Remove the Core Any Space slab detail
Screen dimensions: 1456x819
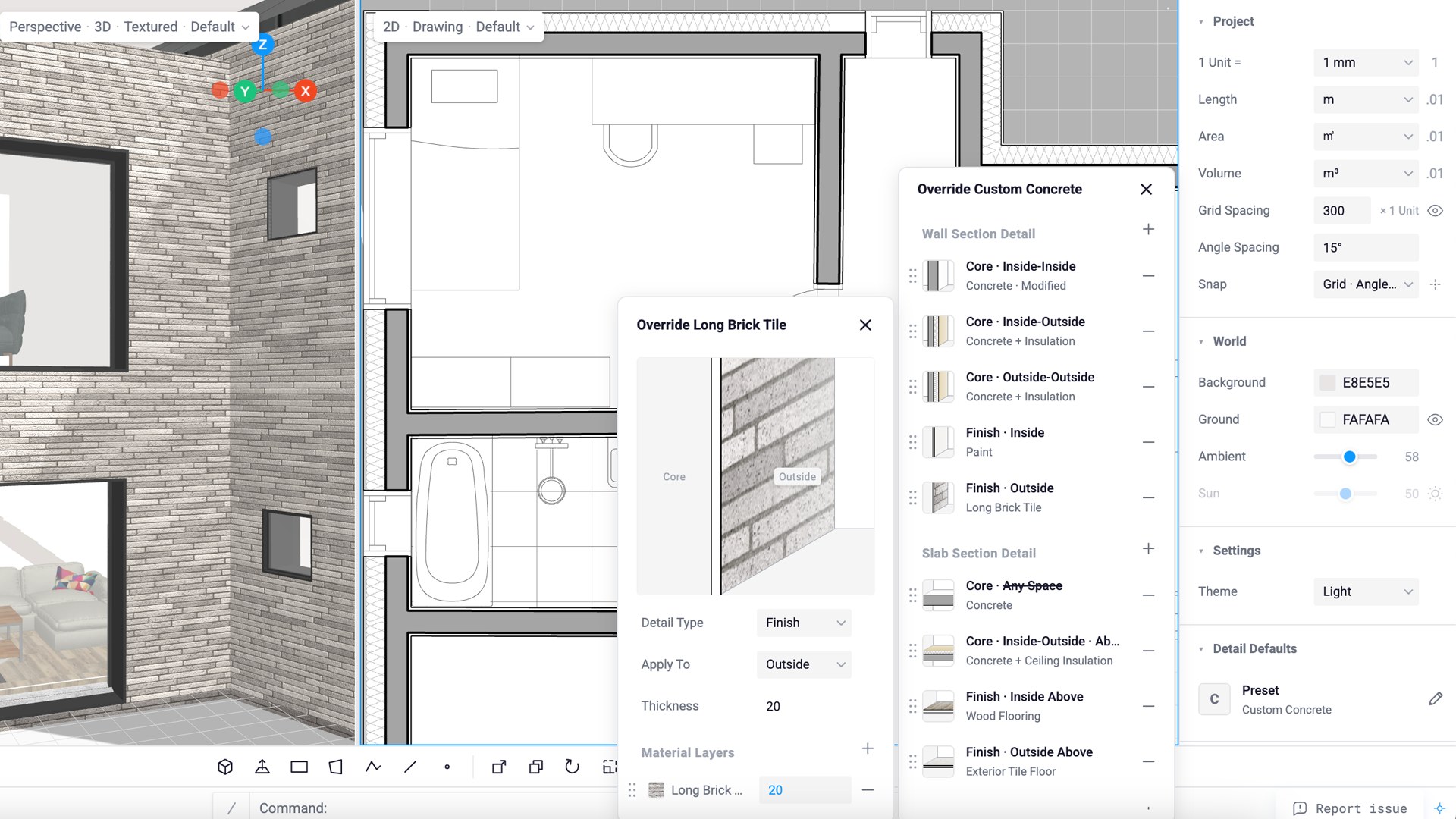pyautogui.click(x=1148, y=595)
